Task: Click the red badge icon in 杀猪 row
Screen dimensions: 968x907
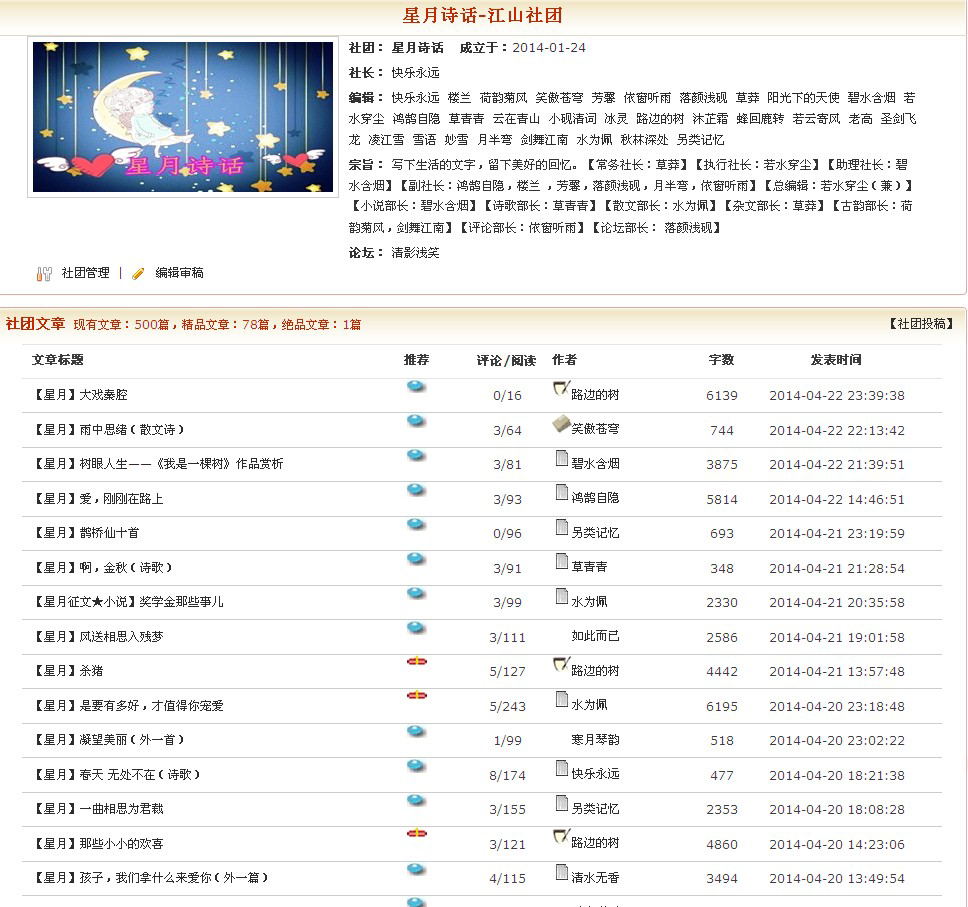Action: pyautogui.click(x=417, y=661)
